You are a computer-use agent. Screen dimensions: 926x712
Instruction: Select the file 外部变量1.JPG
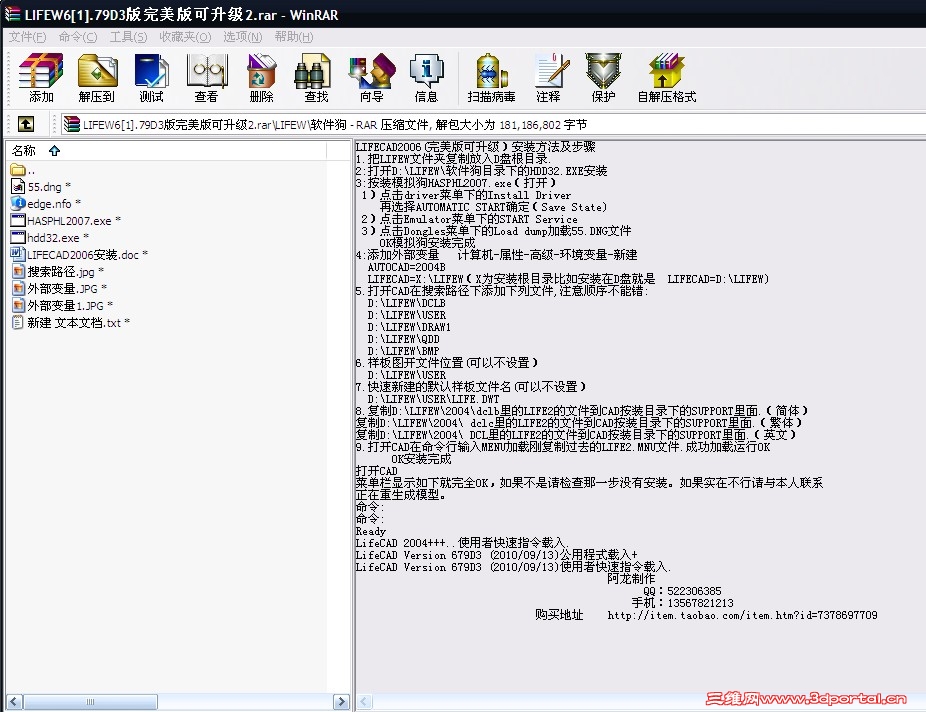coord(62,305)
